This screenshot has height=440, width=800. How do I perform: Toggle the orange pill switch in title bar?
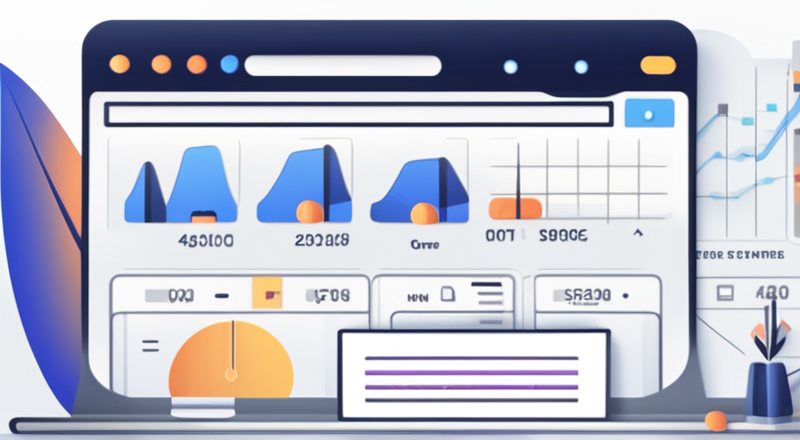658,65
